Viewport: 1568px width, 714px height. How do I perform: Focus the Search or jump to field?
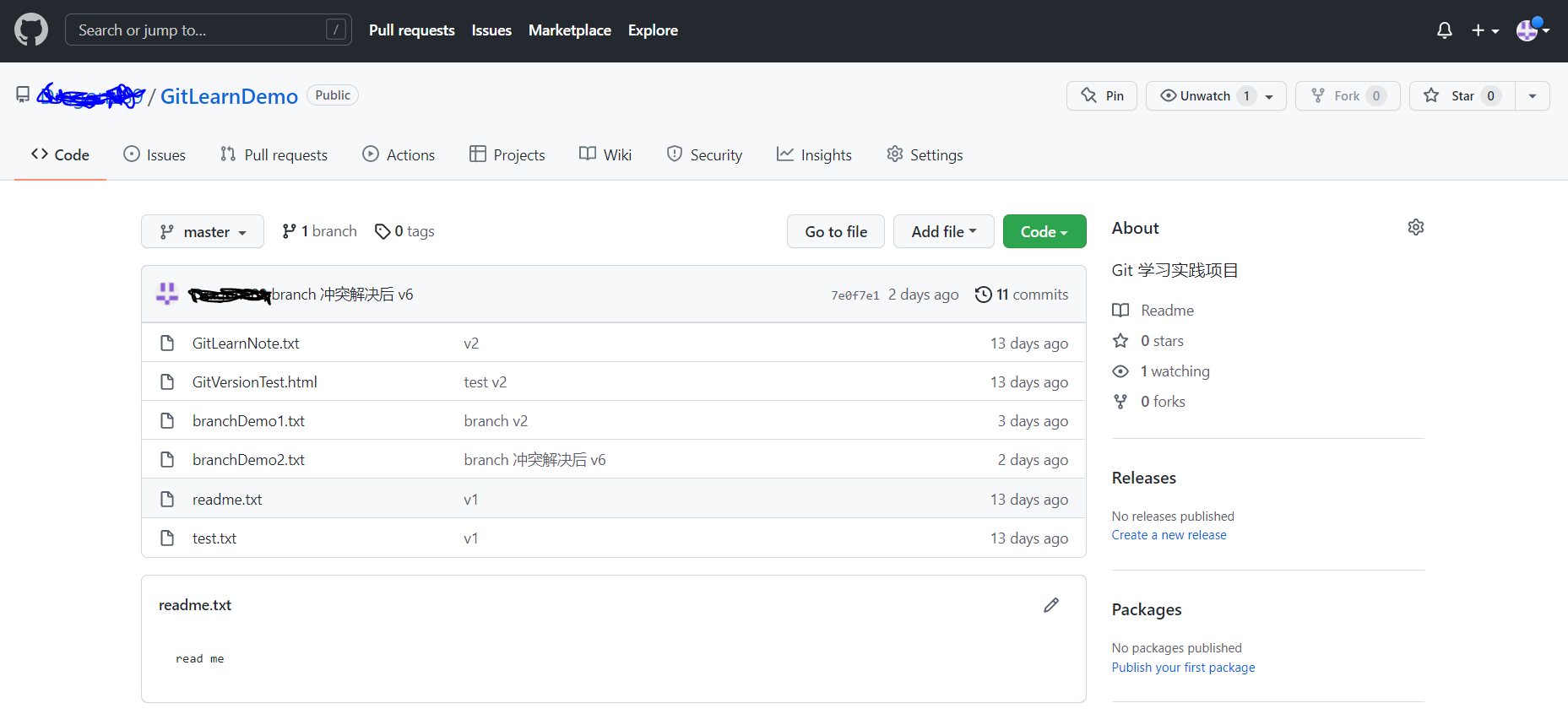209,30
